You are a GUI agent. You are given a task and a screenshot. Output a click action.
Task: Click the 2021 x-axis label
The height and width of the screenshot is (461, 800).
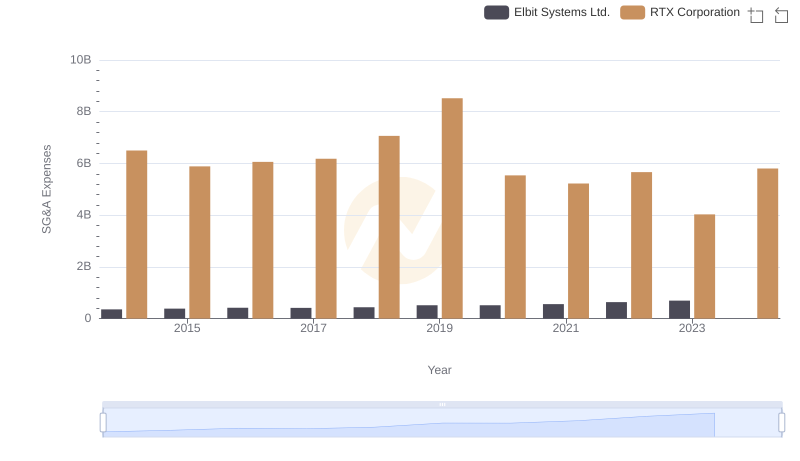pyautogui.click(x=566, y=328)
